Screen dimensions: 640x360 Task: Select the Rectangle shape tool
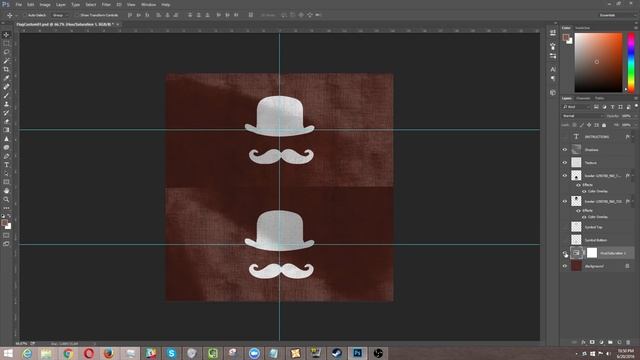(x=6, y=182)
